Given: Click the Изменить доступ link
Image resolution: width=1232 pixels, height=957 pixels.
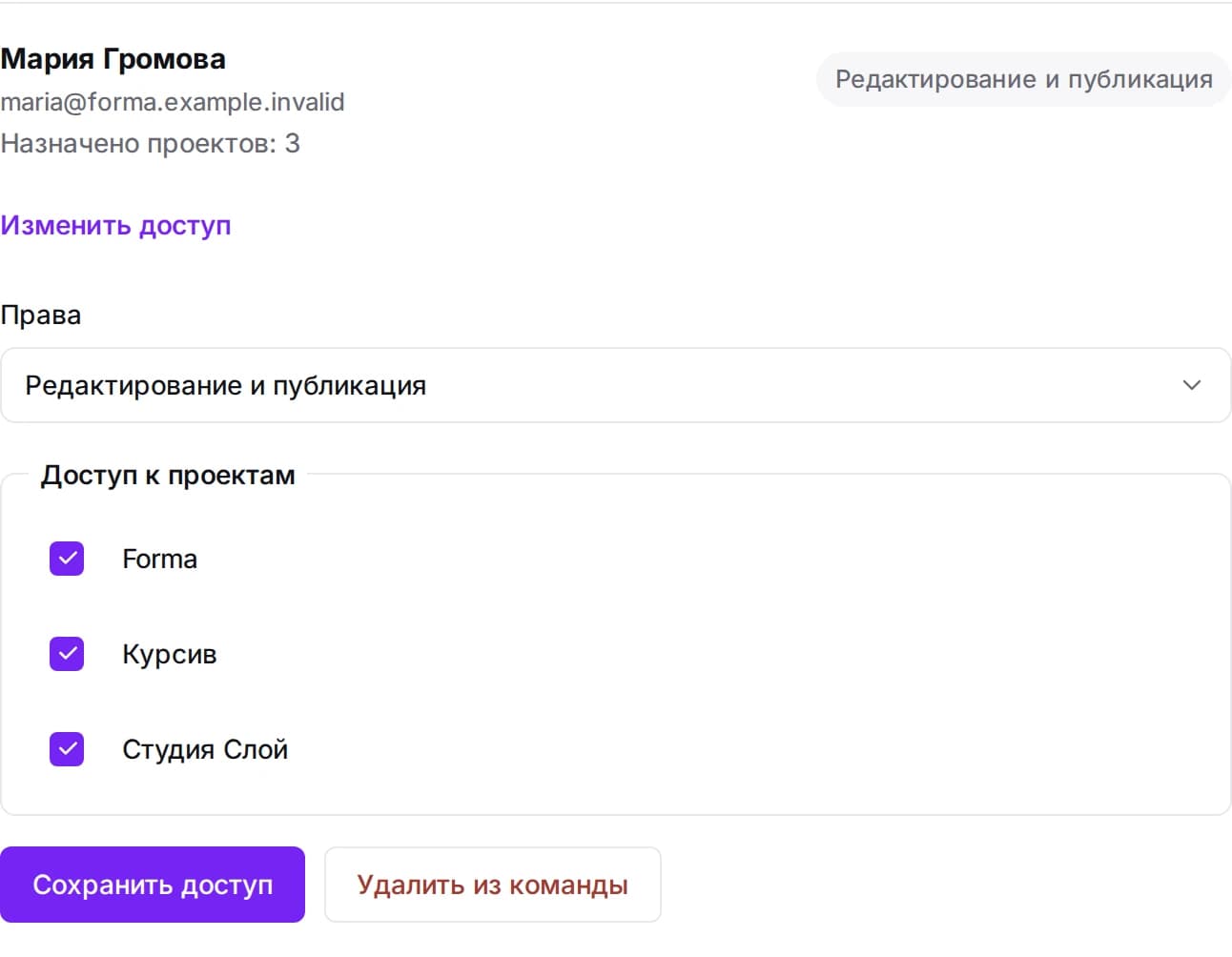Looking at the screenshot, I should [x=115, y=226].
